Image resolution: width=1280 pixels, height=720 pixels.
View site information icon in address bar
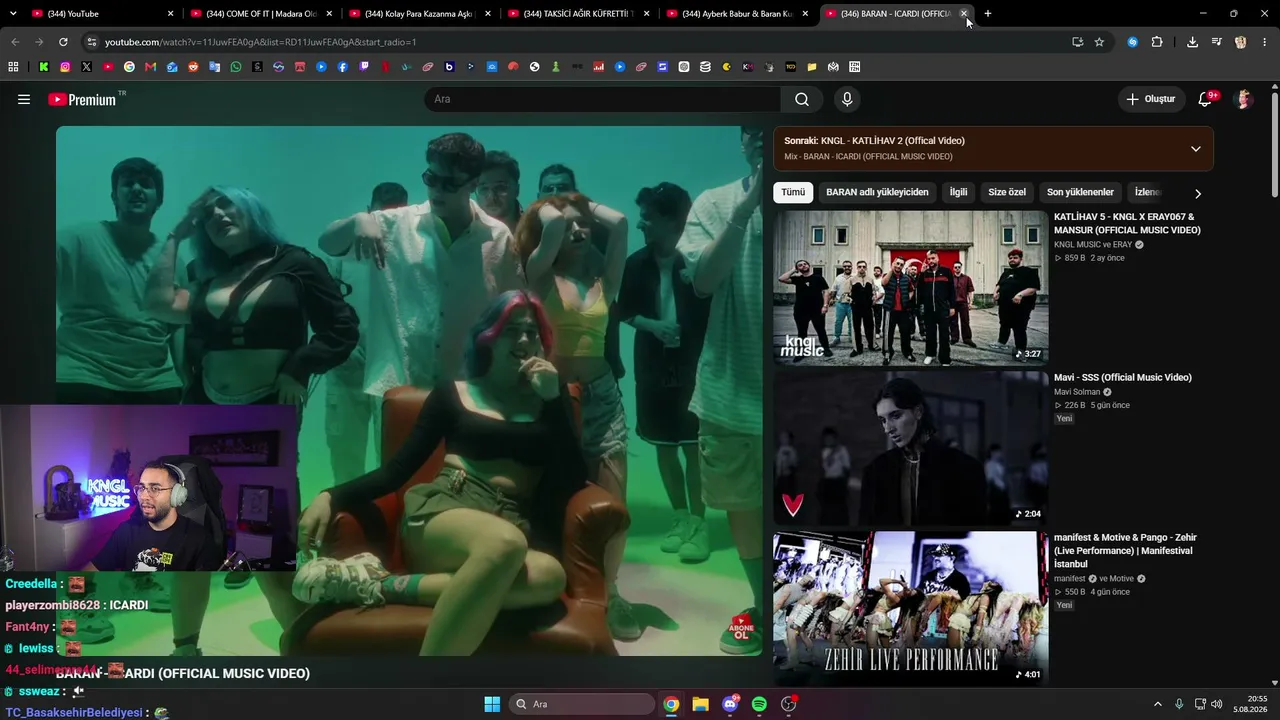click(x=92, y=42)
